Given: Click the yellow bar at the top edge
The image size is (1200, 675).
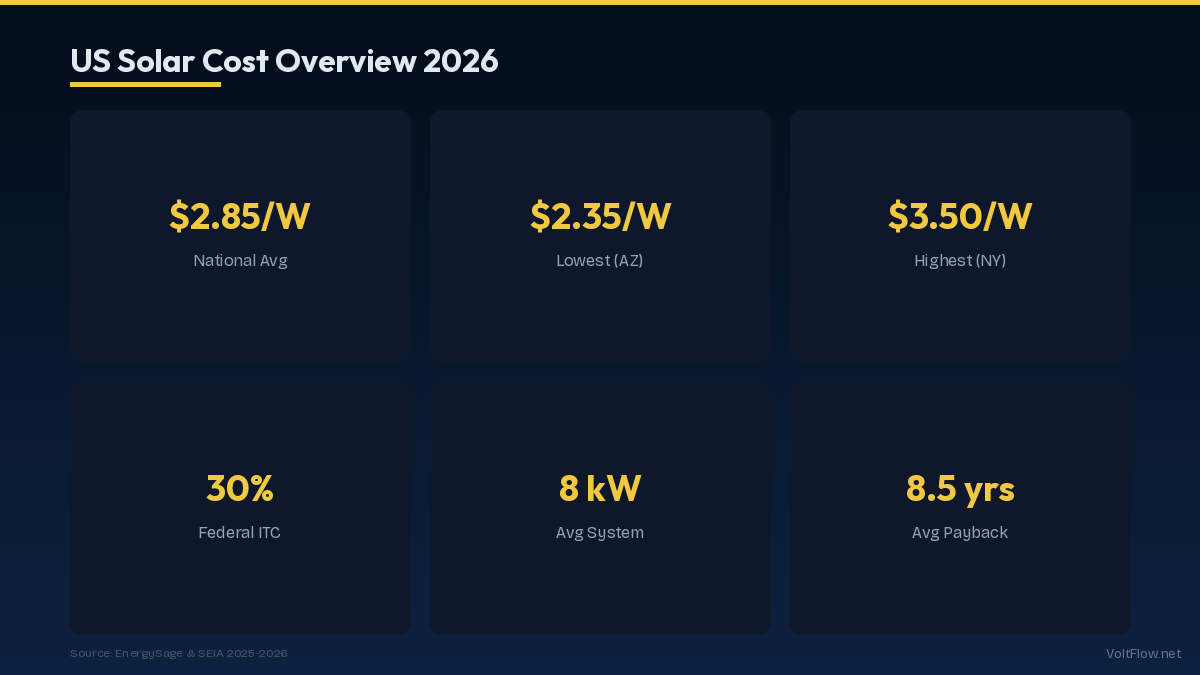Looking at the screenshot, I should pos(600,2).
